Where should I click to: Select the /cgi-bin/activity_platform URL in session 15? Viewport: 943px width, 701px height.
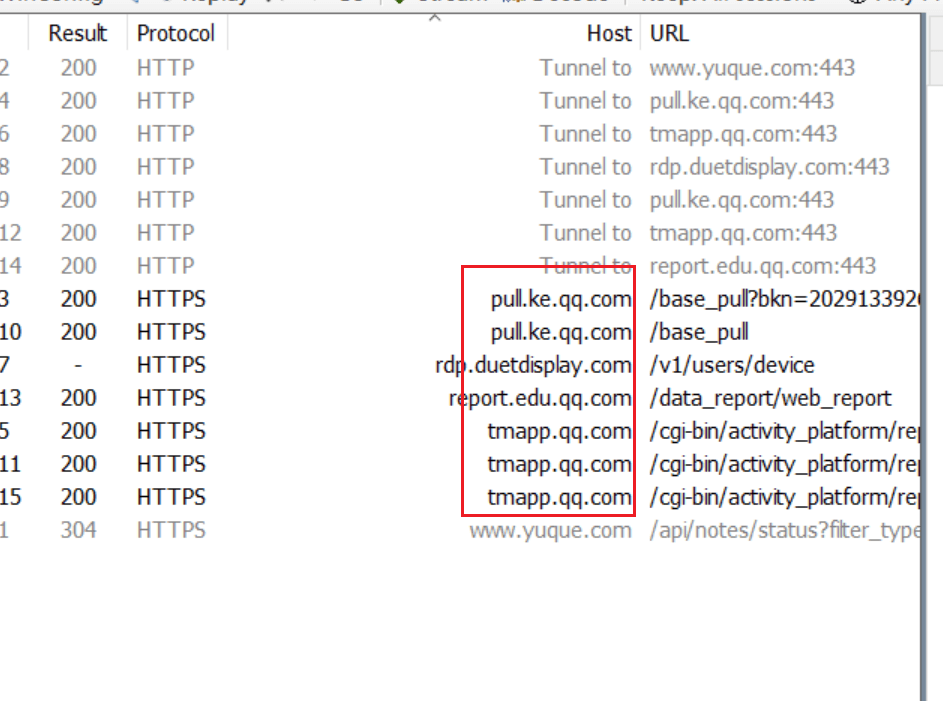point(784,498)
